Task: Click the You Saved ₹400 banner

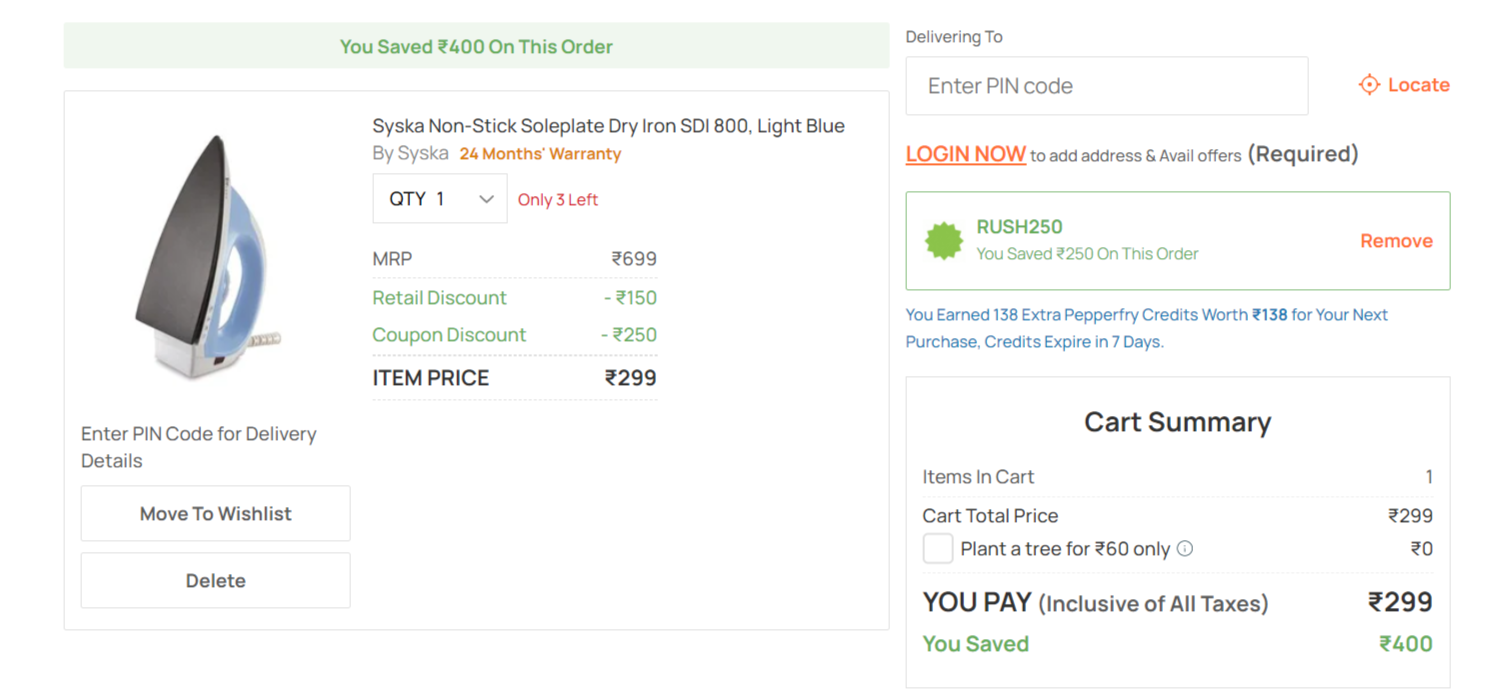Action: click(476, 46)
